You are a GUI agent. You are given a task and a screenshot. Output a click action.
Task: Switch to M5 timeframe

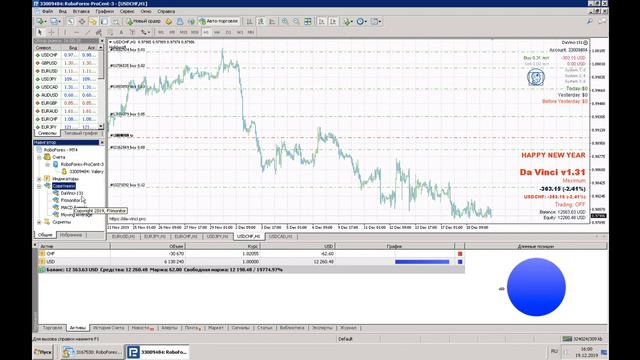tap(172, 32)
